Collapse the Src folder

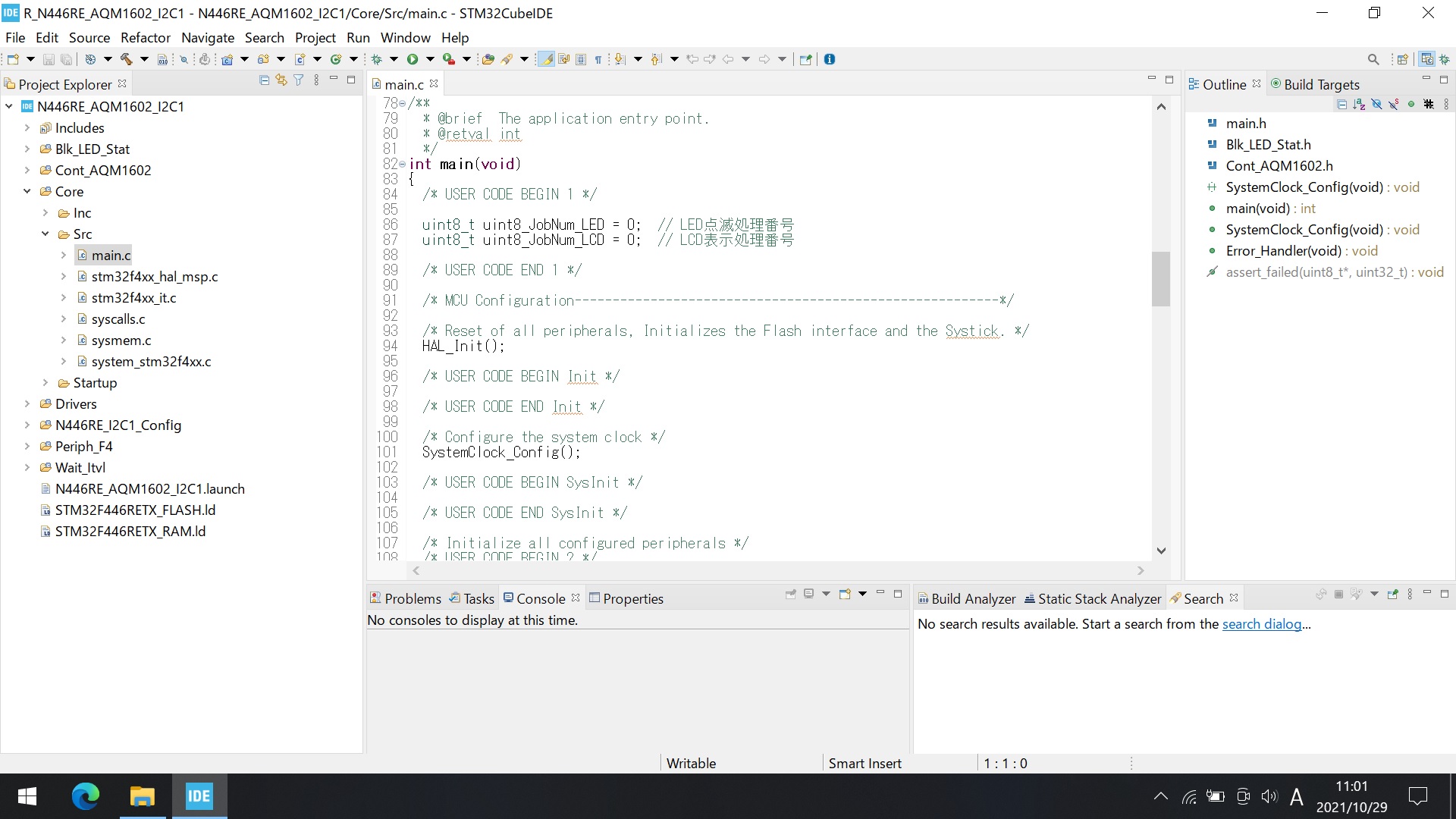[45, 234]
